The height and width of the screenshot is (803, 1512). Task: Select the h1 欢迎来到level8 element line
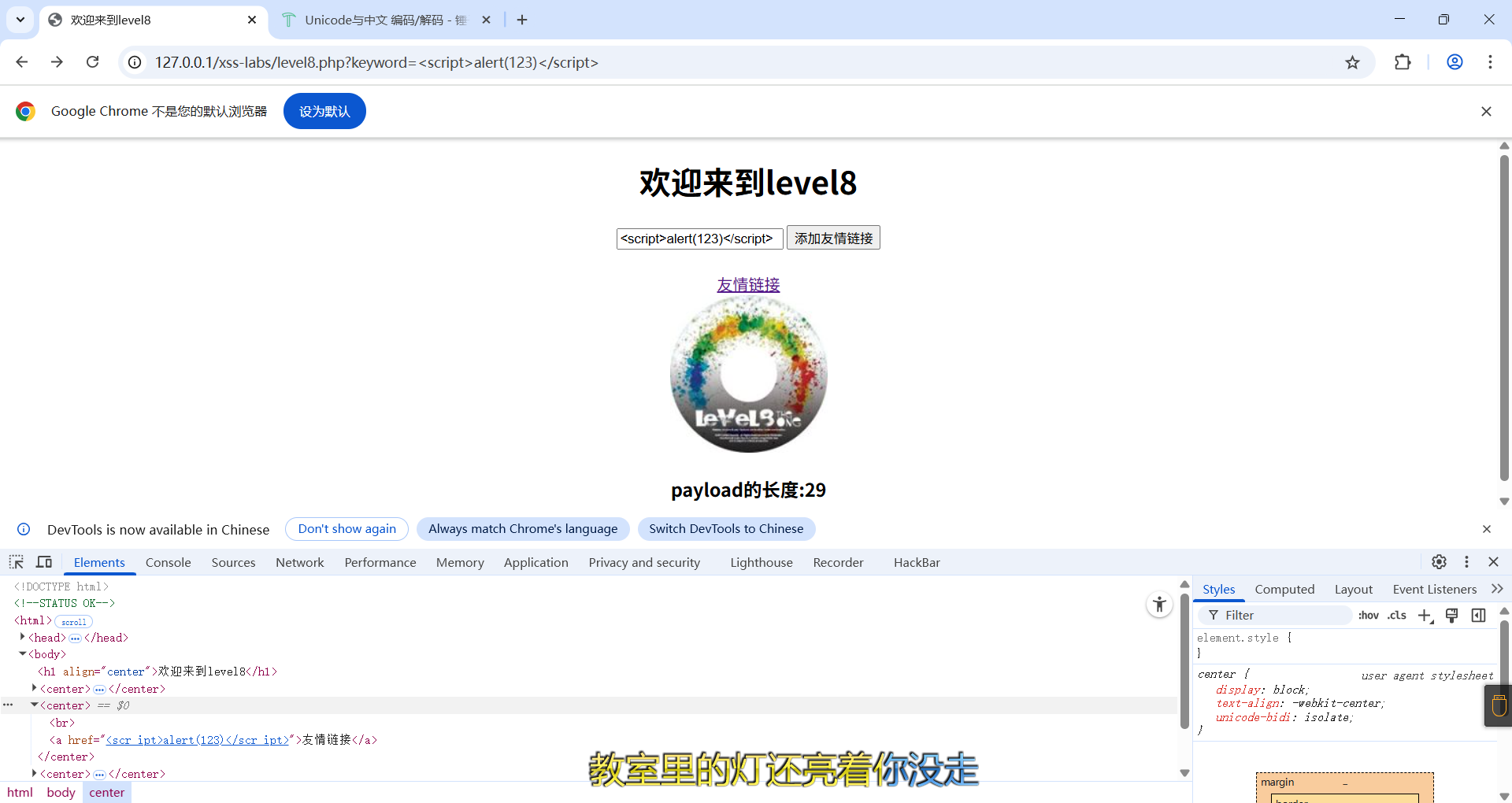157,672
